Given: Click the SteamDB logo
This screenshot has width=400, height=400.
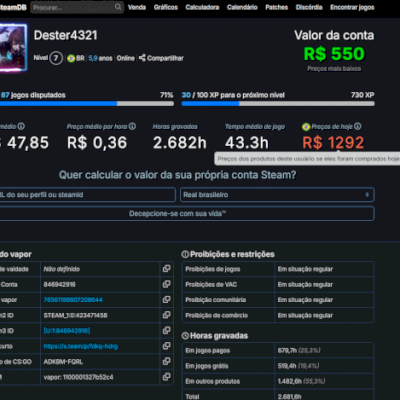Looking at the screenshot, I should 13,7.
